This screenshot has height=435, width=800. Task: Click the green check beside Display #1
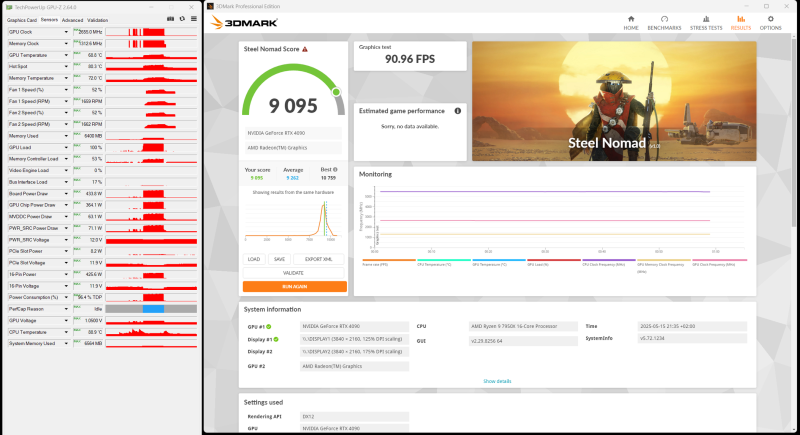tap(276, 339)
